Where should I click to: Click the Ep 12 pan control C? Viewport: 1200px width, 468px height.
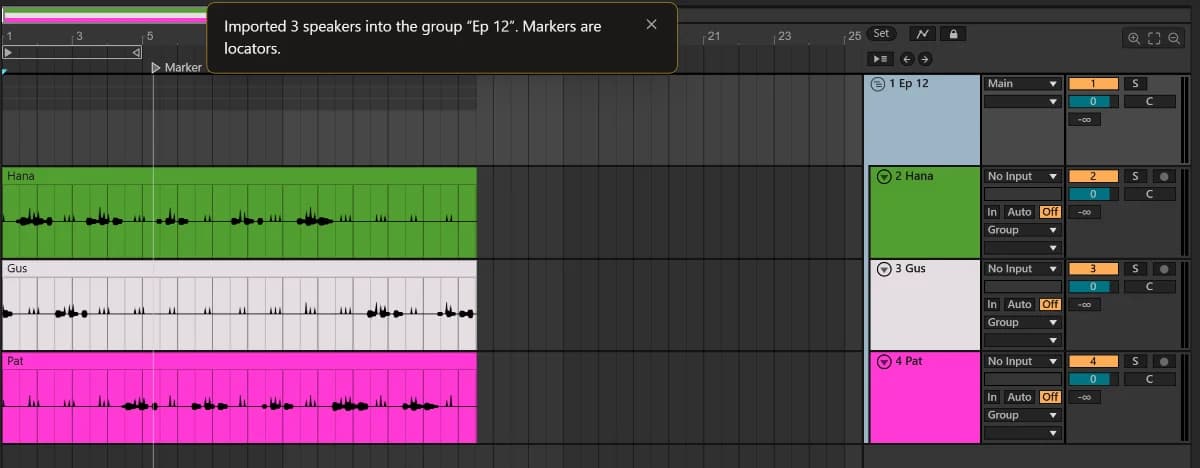point(1149,102)
